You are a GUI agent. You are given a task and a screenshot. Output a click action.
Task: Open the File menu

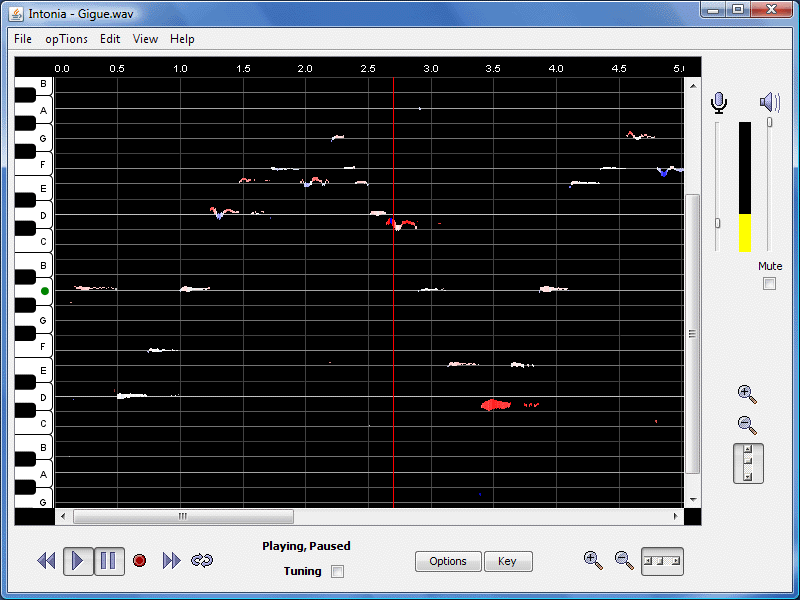point(23,39)
